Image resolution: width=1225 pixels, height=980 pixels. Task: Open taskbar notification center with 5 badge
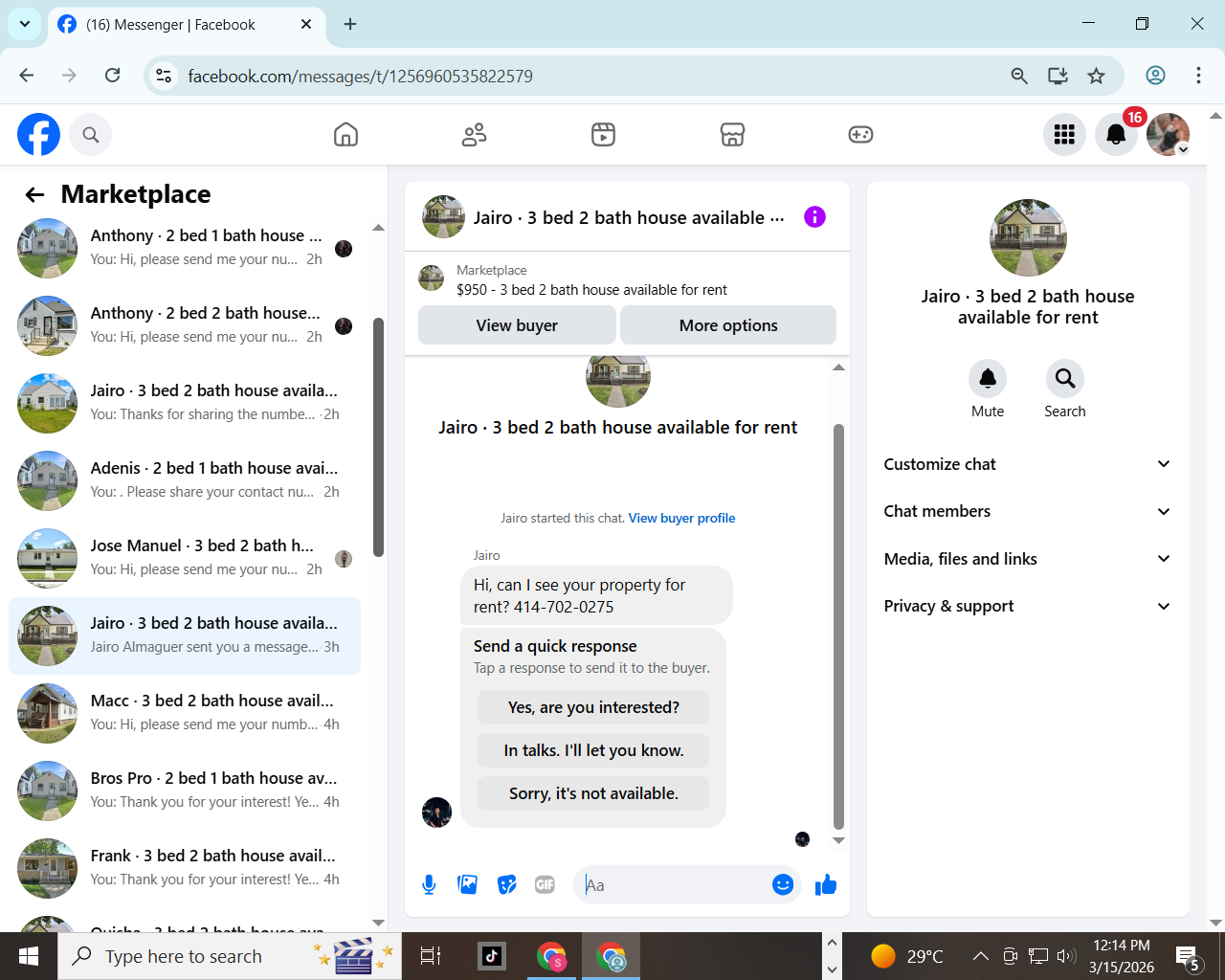click(1189, 956)
